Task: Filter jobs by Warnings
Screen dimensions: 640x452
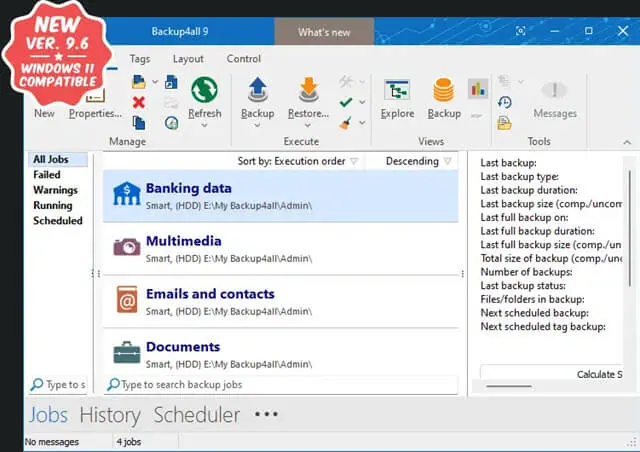Action: [x=56, y=190]
